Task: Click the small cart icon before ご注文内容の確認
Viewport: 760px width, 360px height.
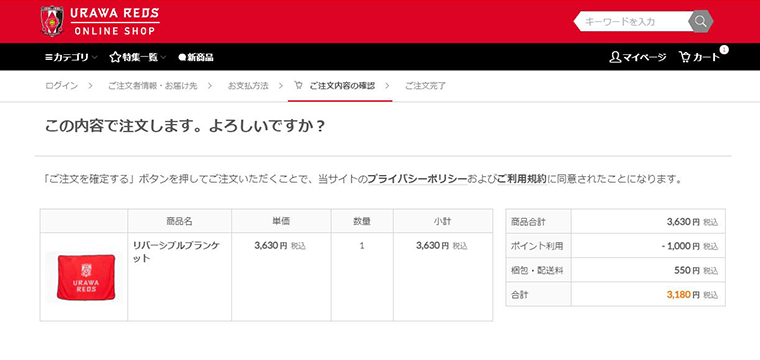Action: pos(298,86)
